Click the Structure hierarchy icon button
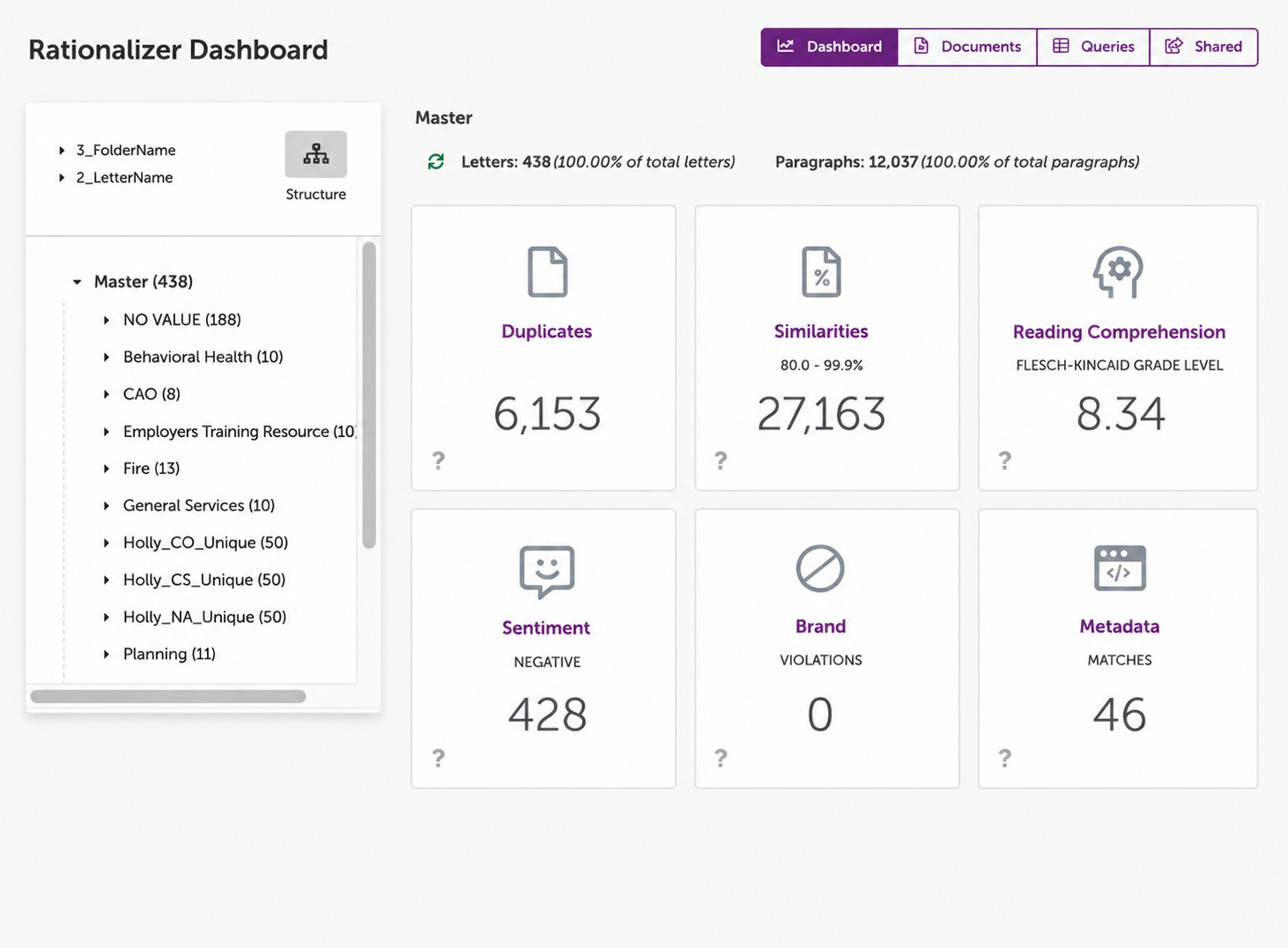The image size is (1288, 948). tap(315, 155)
